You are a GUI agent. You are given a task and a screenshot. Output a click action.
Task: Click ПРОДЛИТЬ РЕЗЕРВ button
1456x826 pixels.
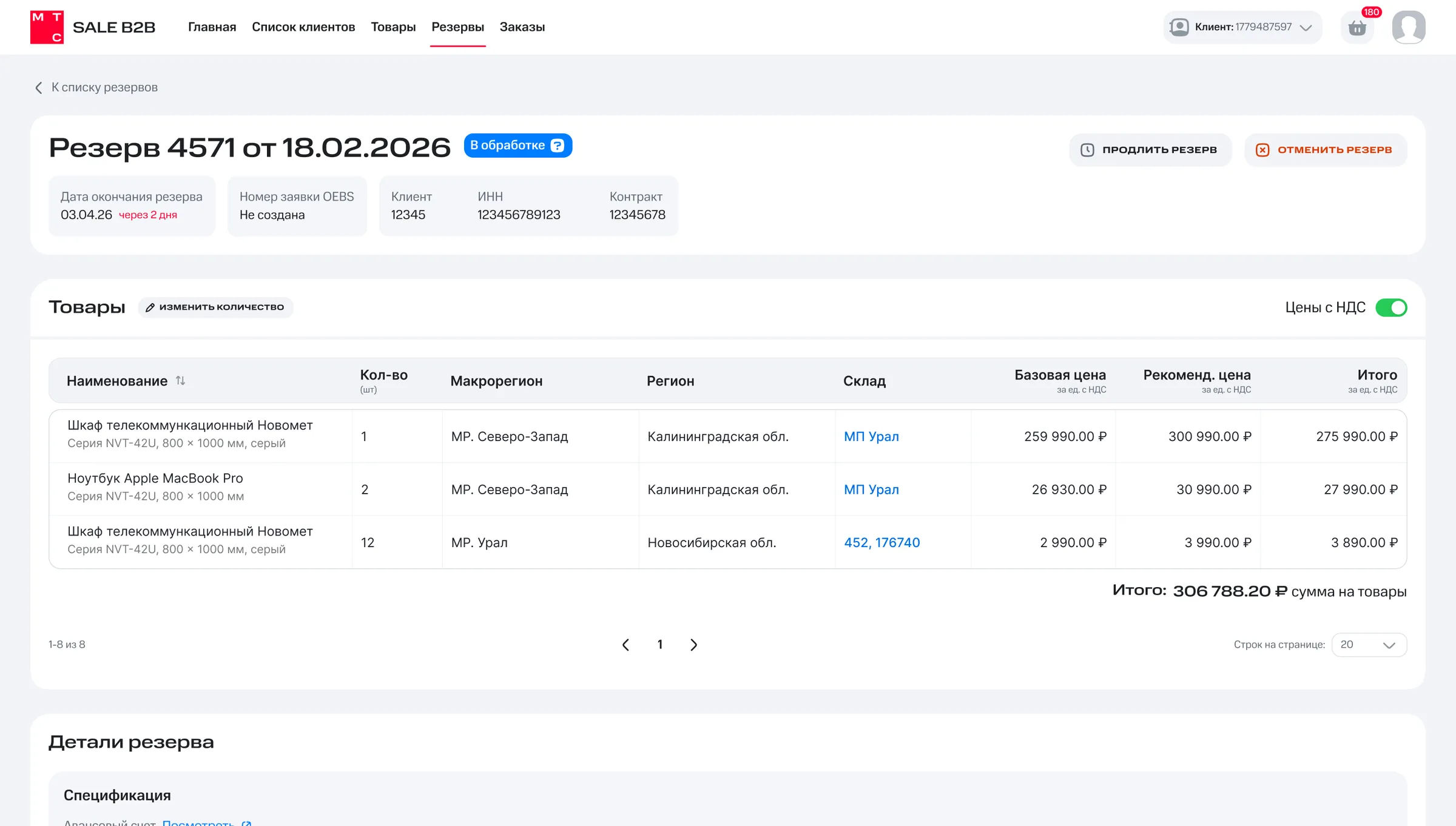pos(1150,150)
